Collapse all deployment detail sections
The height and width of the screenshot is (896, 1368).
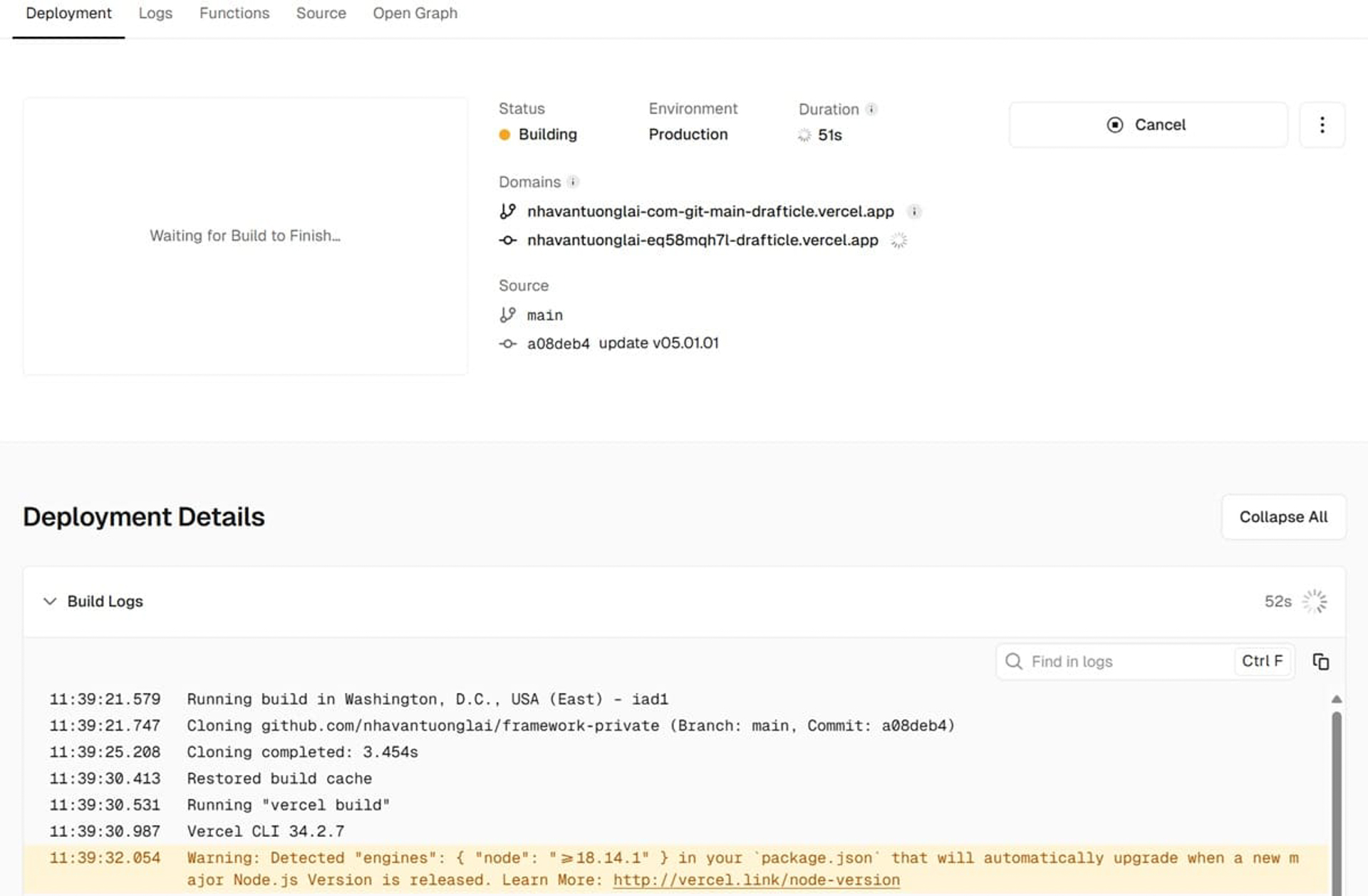coord(1283,517)
